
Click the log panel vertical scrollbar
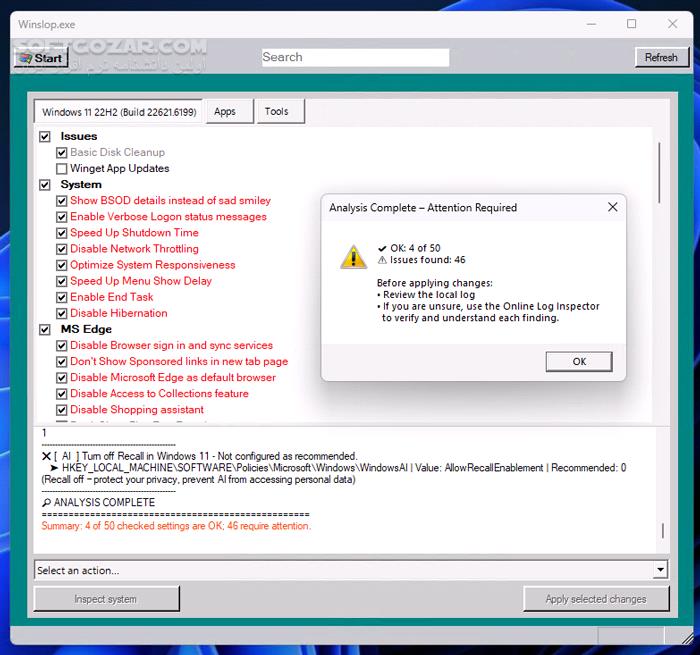point(662,532)
